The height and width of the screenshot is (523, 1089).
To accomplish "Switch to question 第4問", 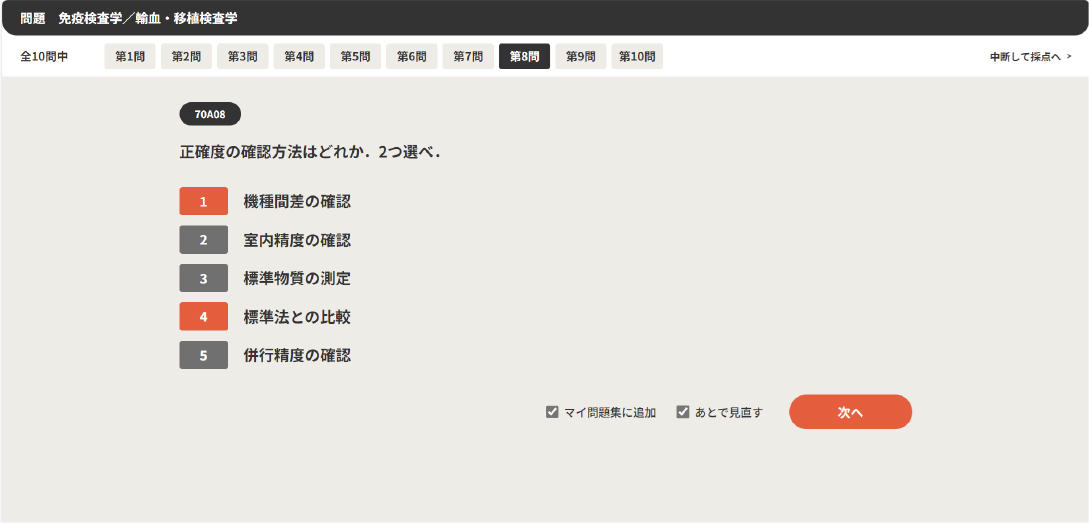I will point(299,57).
